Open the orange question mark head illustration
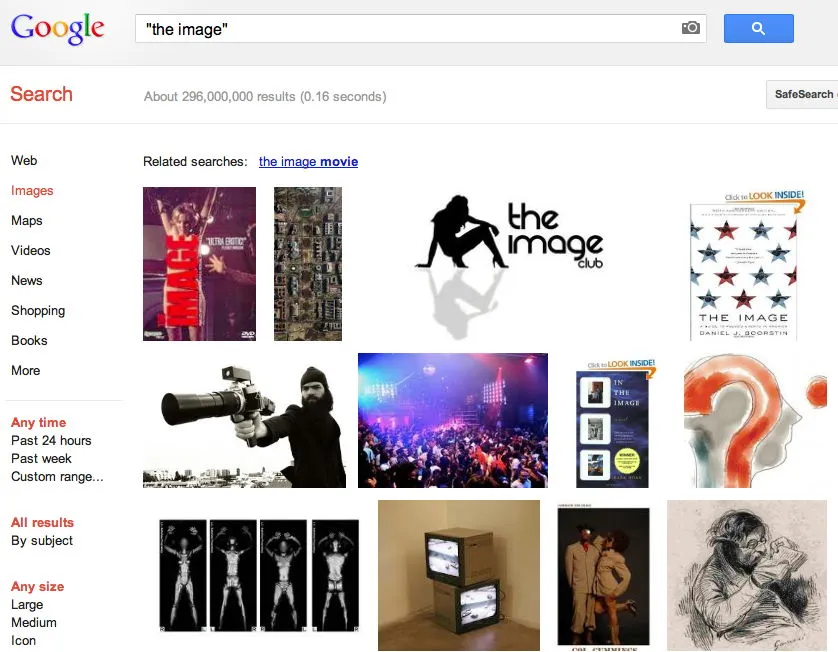This screenshot has height=652, width=838. [x=755, y=421]
